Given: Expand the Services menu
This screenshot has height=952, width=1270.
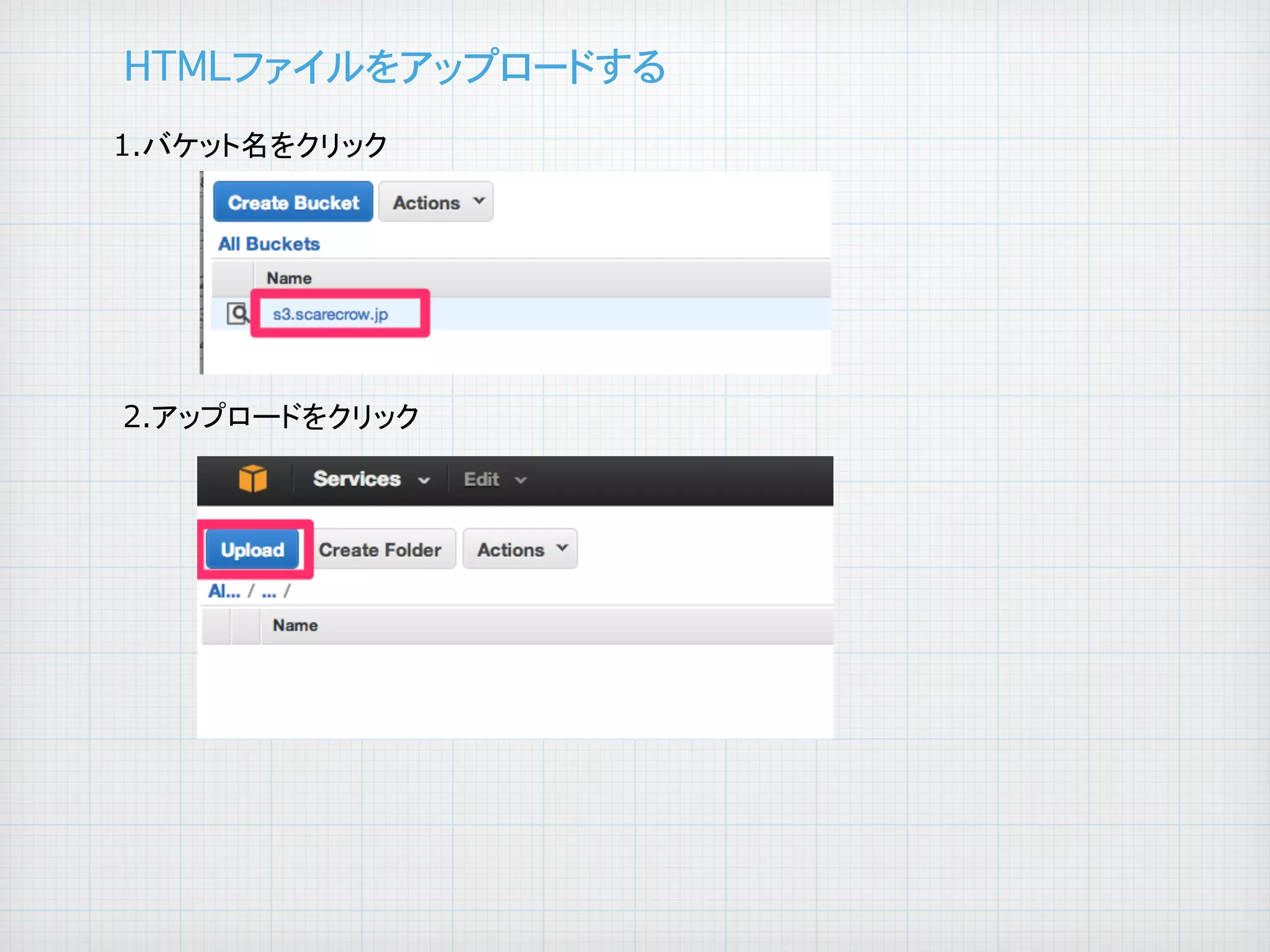Looking at the screenshot, I should [371, 479].
